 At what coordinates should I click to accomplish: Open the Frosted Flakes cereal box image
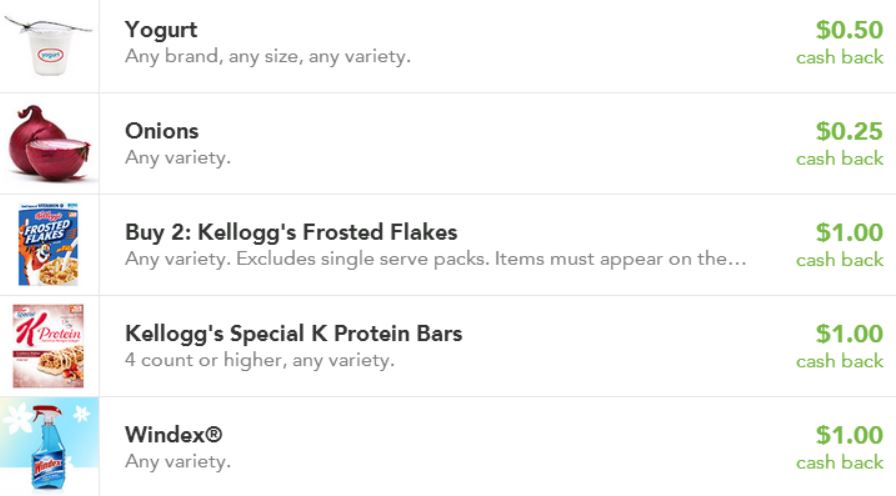pyautogui.click(x=48, y=245)
